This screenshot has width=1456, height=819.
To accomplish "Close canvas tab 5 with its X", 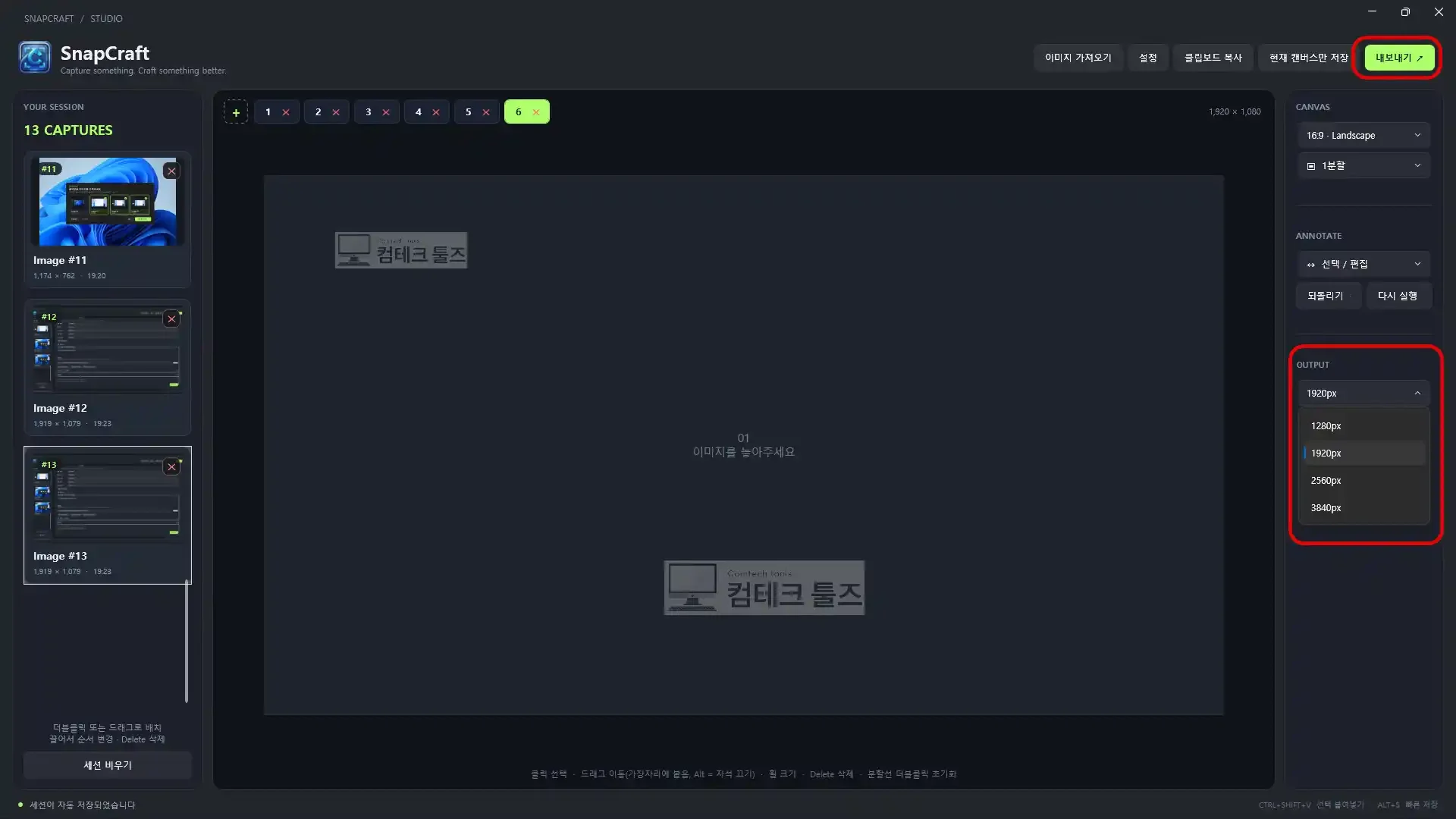I will (x=486, y=112).
